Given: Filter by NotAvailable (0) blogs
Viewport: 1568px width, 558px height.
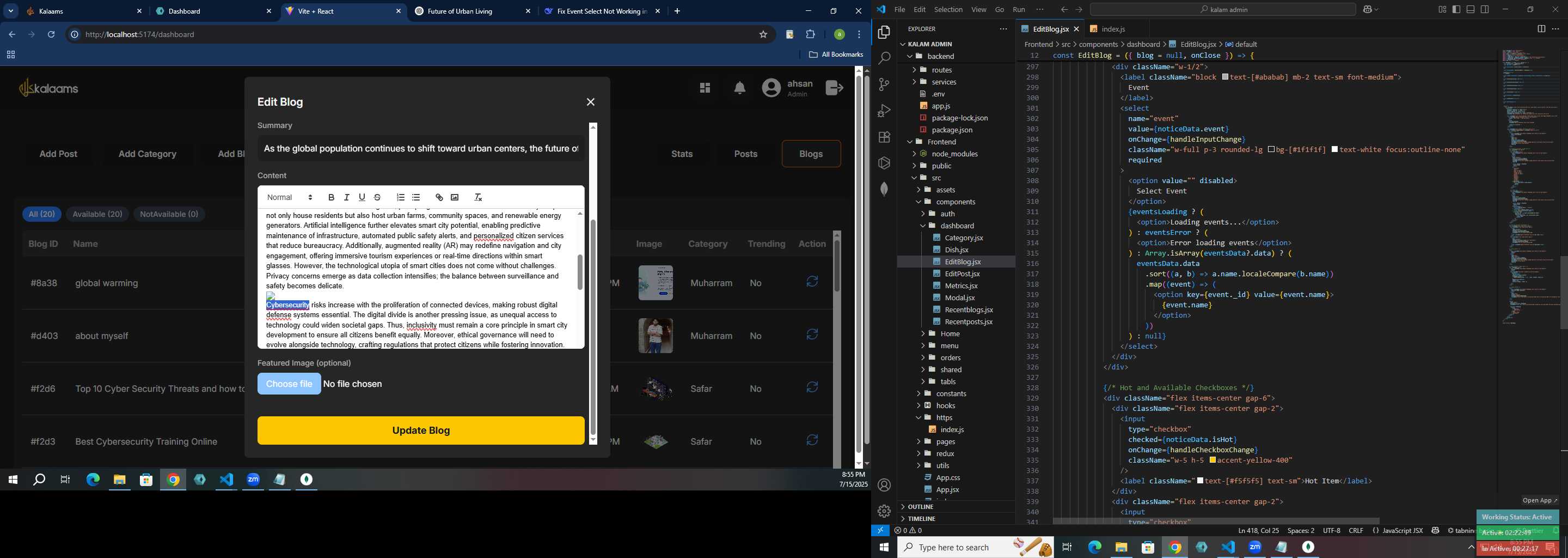Looking at the screenshot, I should 169,215.
